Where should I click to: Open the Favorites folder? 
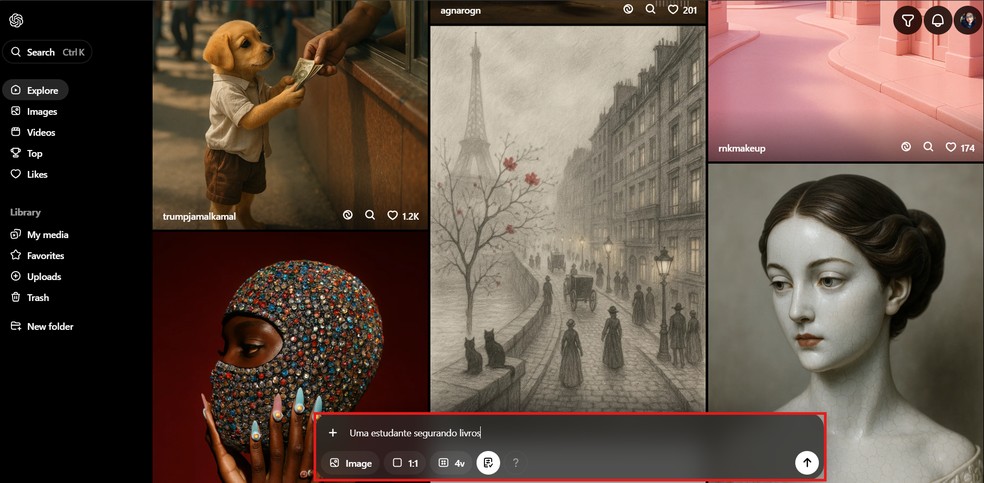tap(37, 255)
